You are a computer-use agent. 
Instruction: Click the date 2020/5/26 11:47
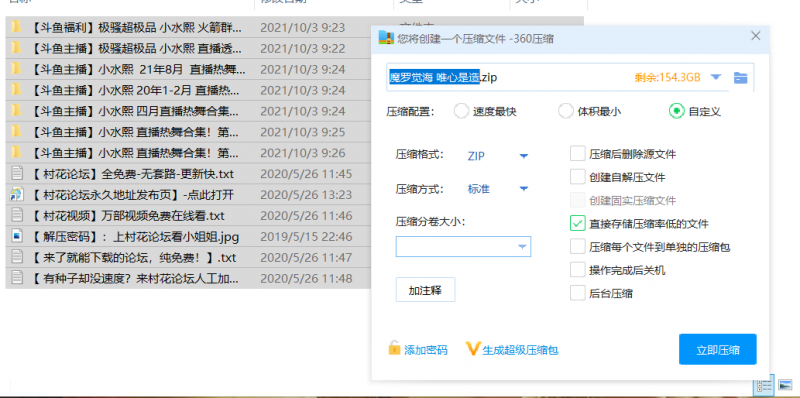click(x=306, y=258)
